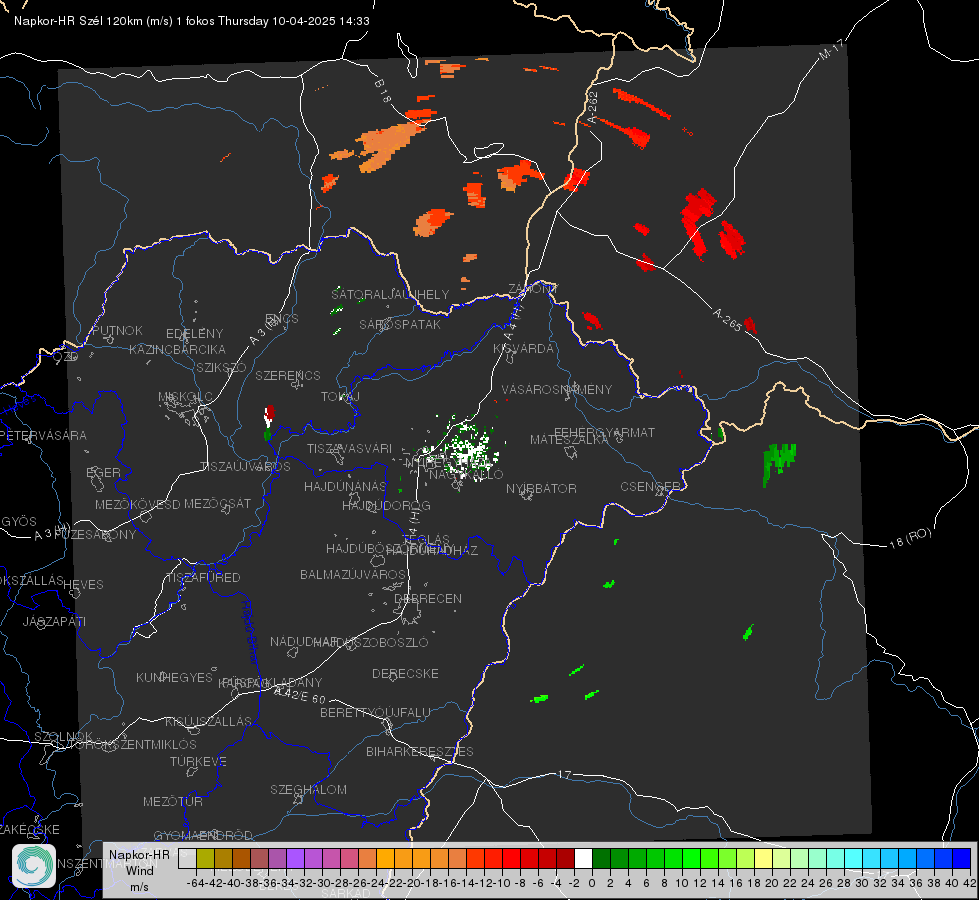Click the DEBRECEN city label
Viewport: 979px width, 900px height.
[428, 598]
